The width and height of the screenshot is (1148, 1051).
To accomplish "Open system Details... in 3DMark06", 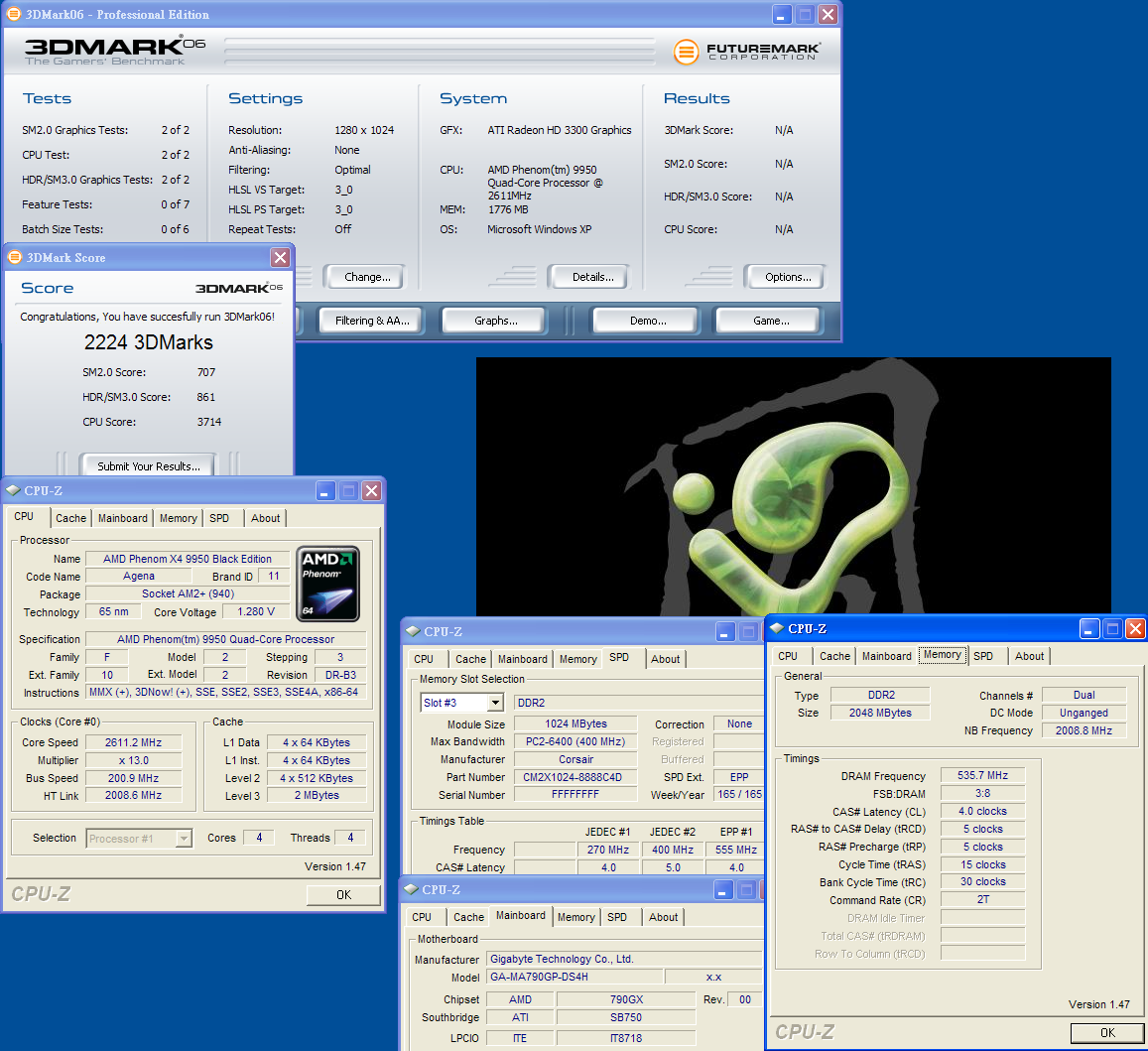I will [x=592, y=278].
